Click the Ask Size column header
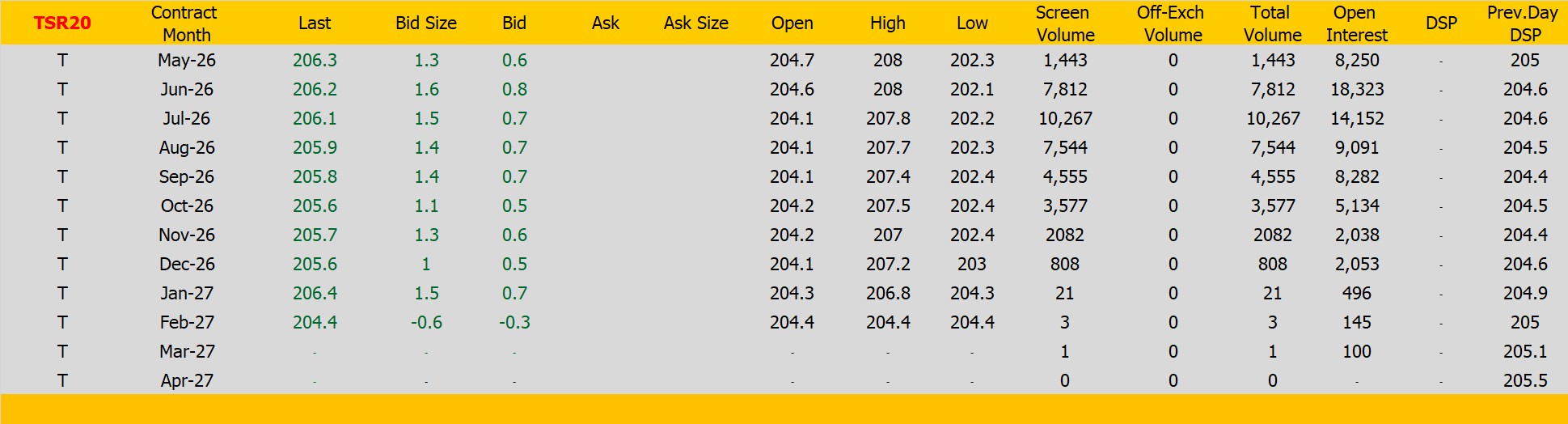 [695, 23]
